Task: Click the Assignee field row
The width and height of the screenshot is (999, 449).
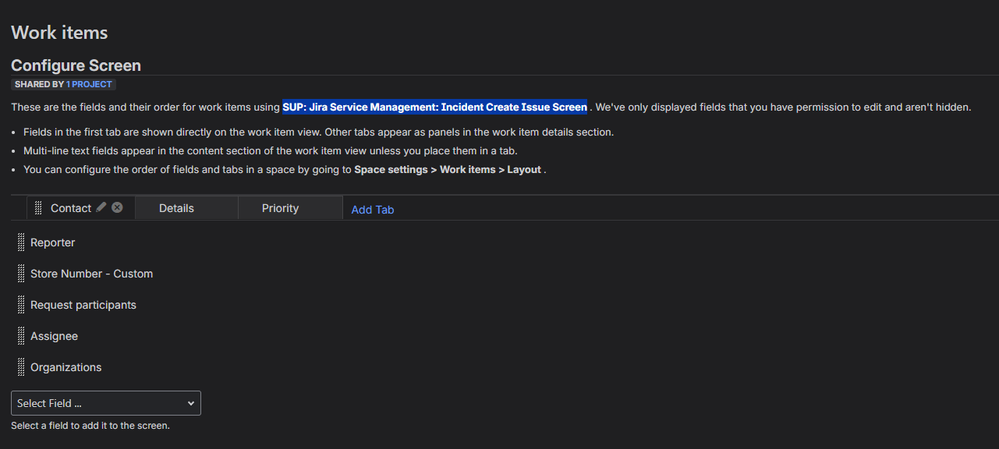Action: click(x=54, y=336)
